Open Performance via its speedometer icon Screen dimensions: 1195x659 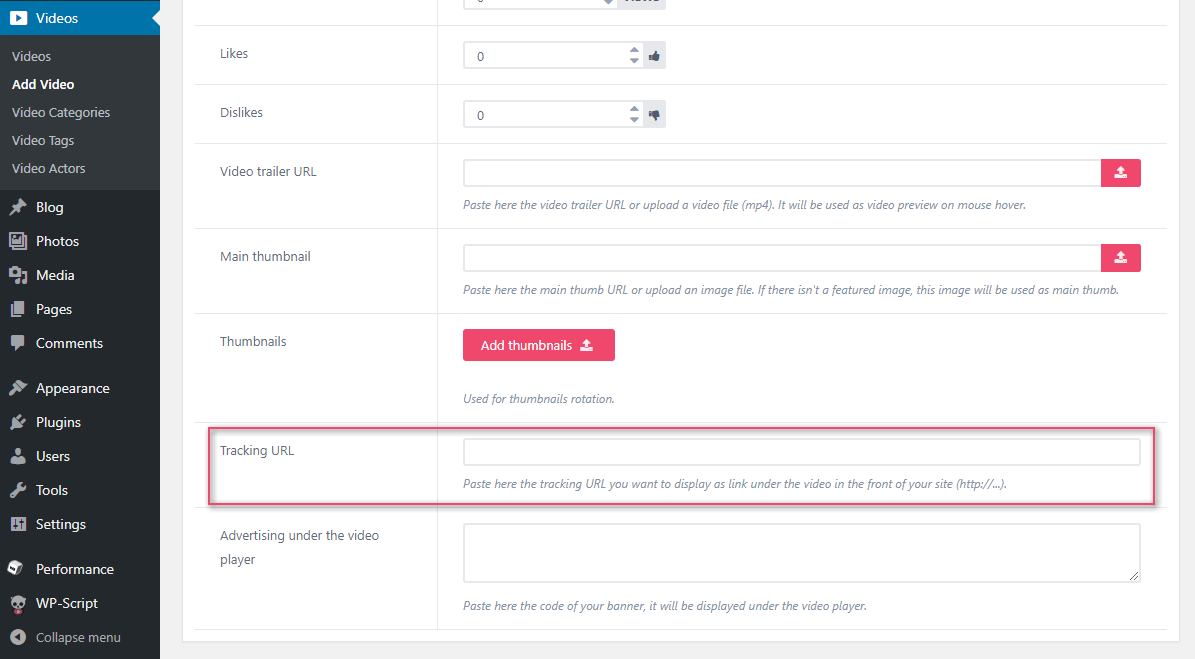tap(16, 568)
